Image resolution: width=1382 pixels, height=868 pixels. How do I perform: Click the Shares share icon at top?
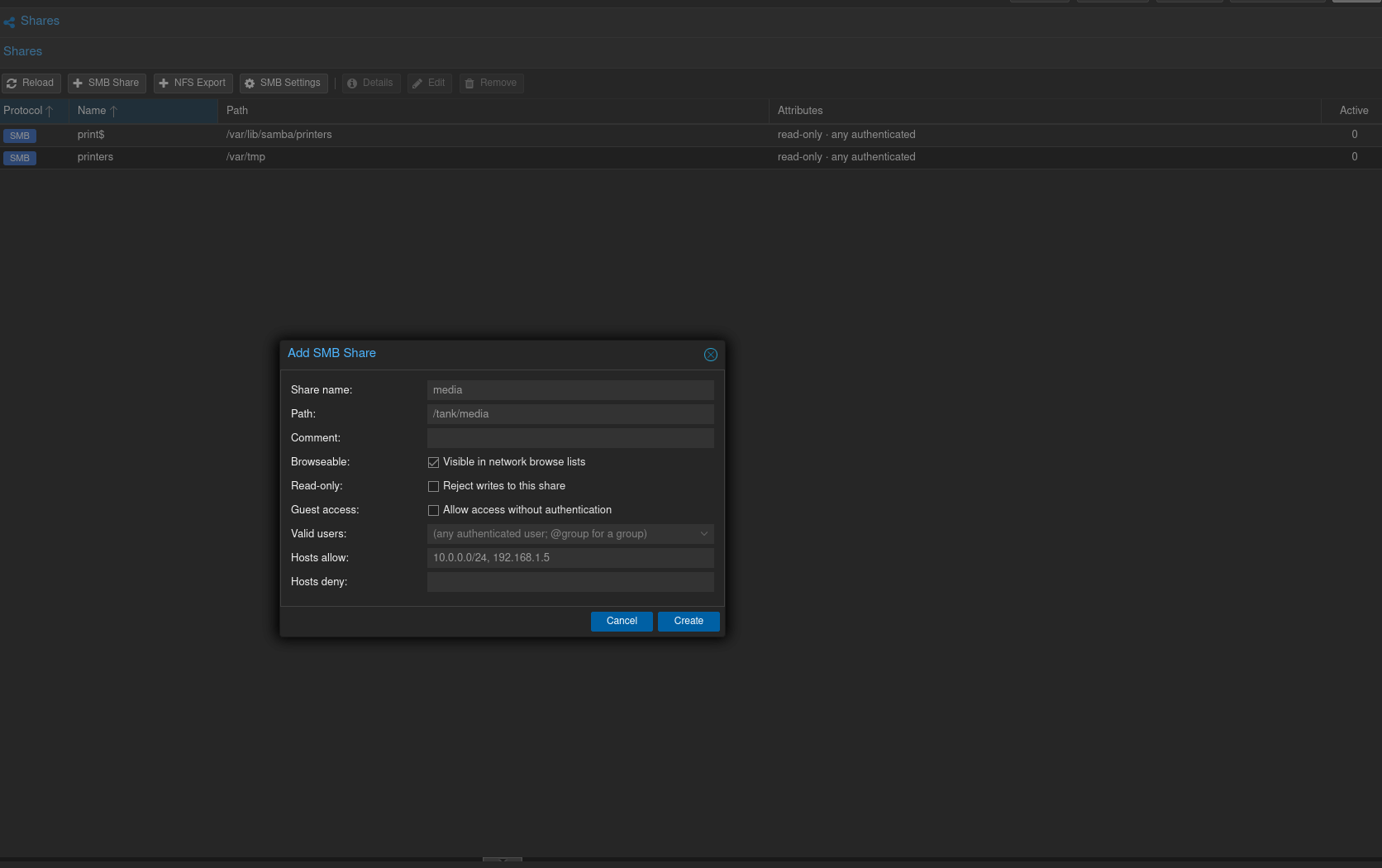click(9, 22)
